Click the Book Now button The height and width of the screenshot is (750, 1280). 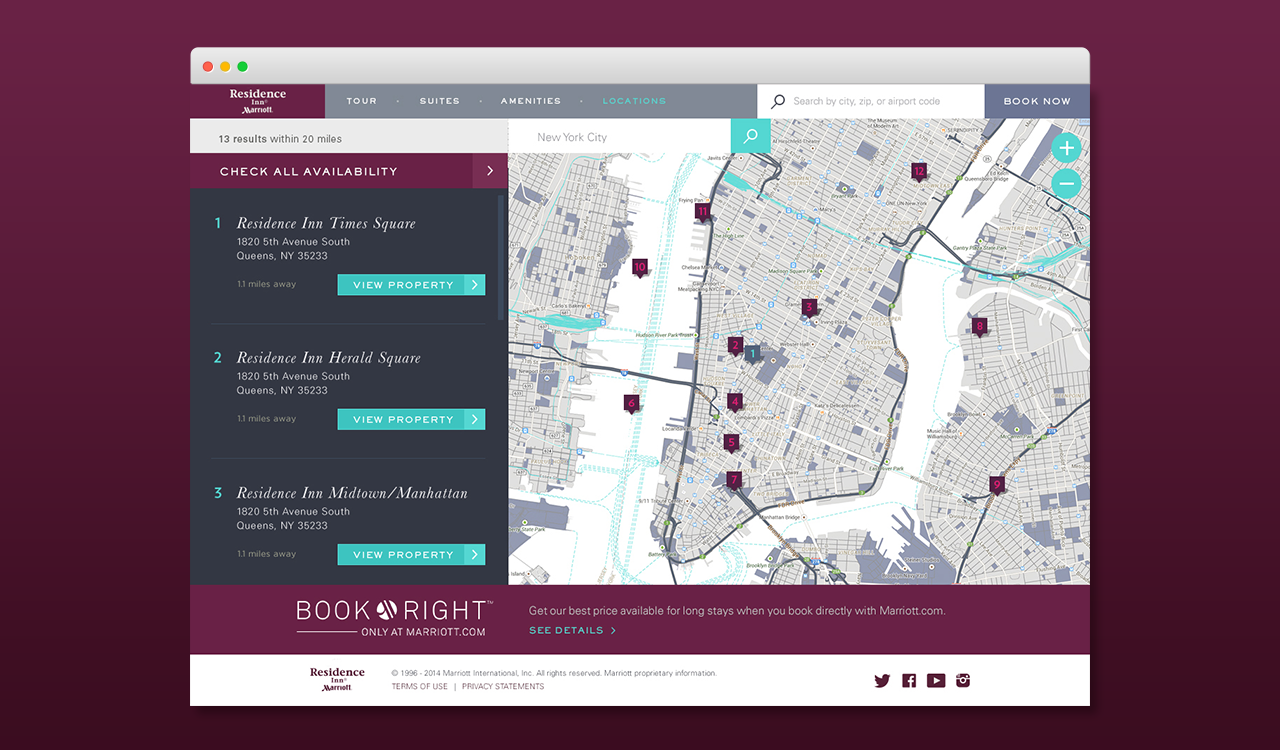click(x=1037, y=101)
